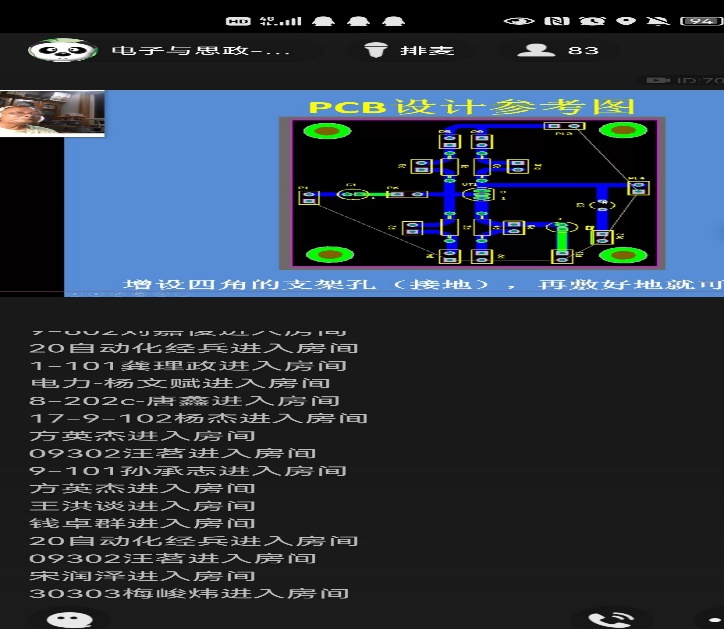Tap message 30303梅峻炜进入房间

point(190,593)
